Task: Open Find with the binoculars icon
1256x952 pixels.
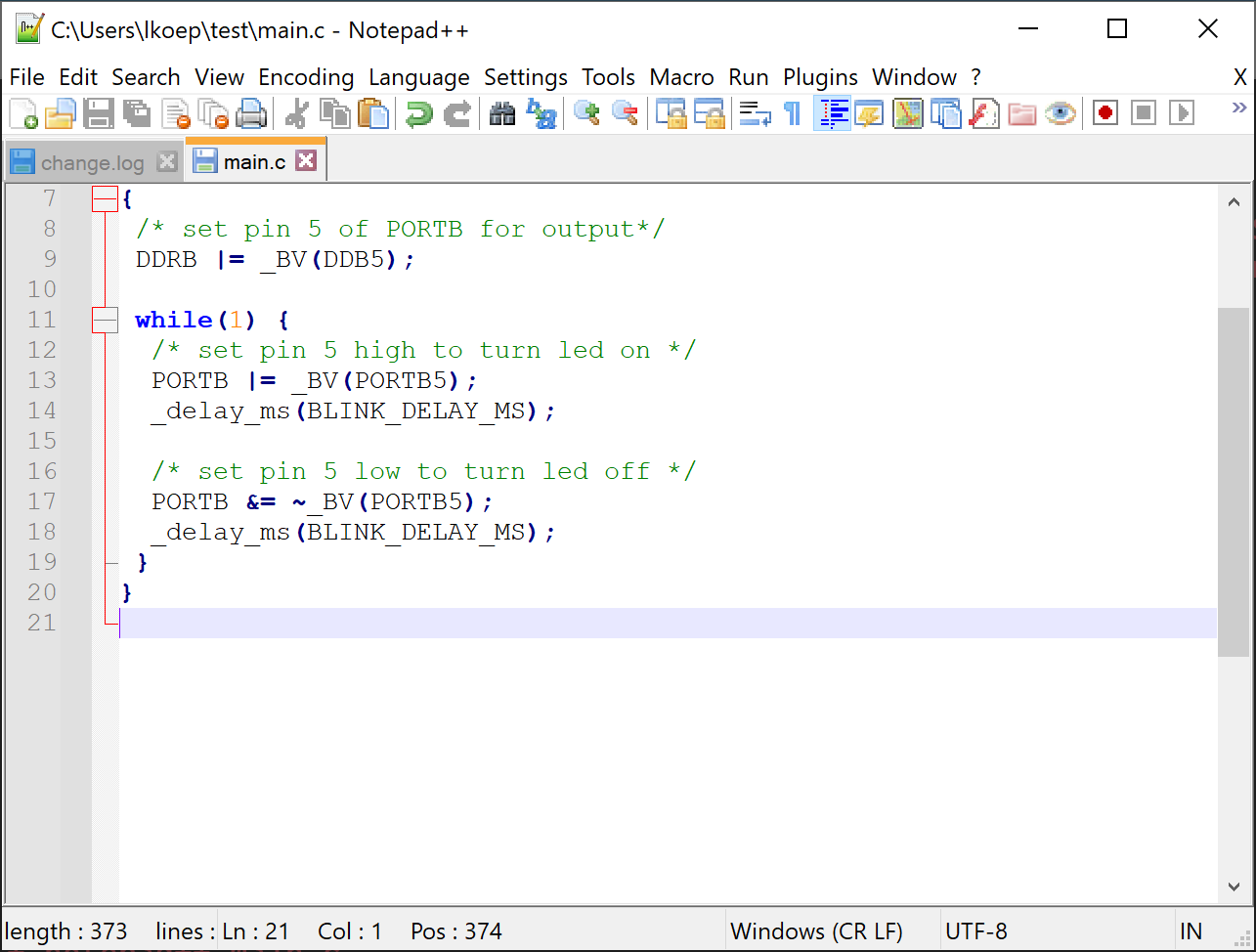Action: coord(502,113)
